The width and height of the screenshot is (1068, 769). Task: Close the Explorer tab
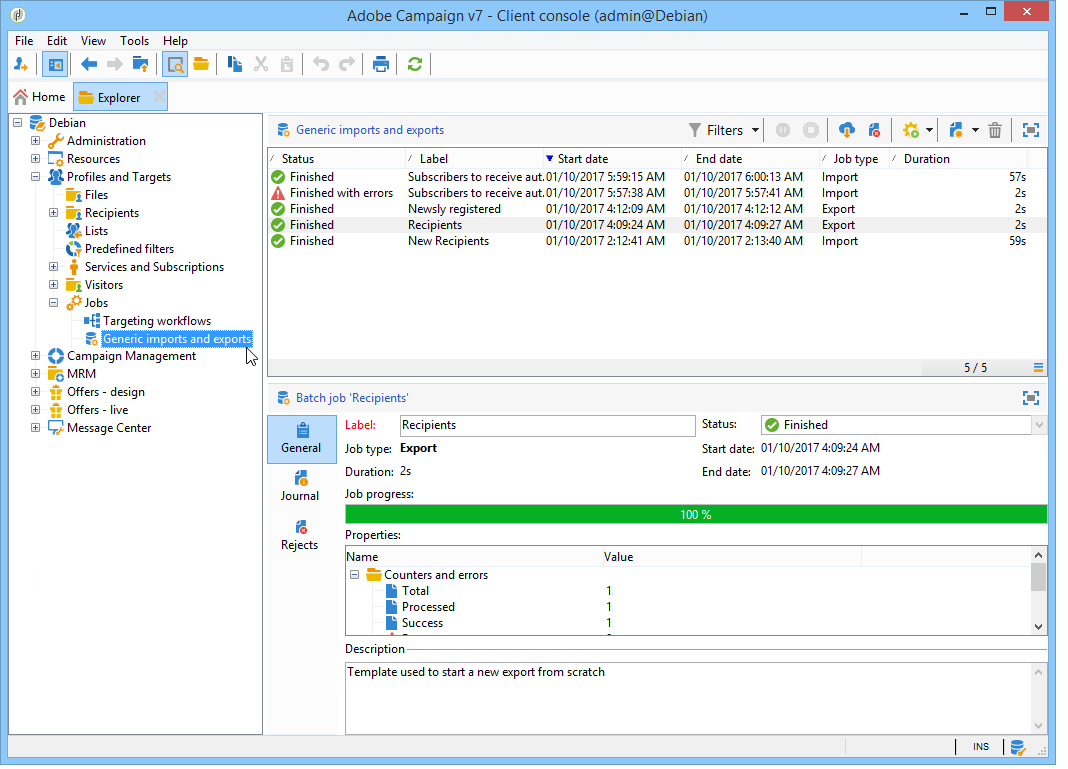pos(159,97)
